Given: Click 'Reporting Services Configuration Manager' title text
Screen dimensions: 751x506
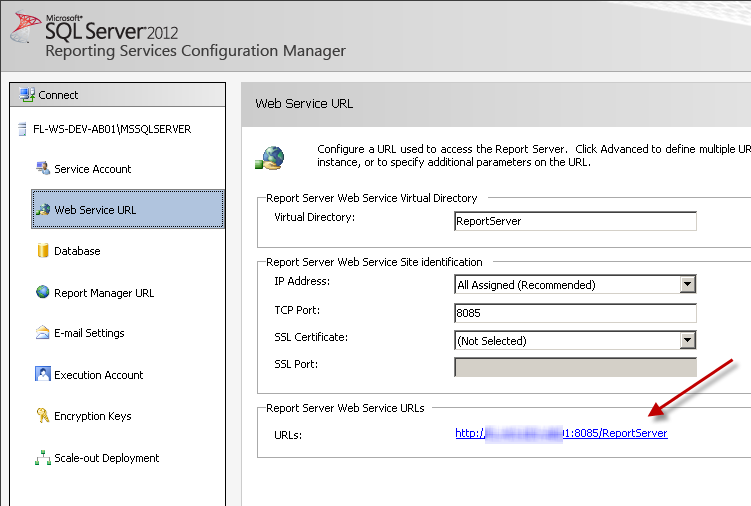Looking at the screenshot, I should [x=195, y=51].
